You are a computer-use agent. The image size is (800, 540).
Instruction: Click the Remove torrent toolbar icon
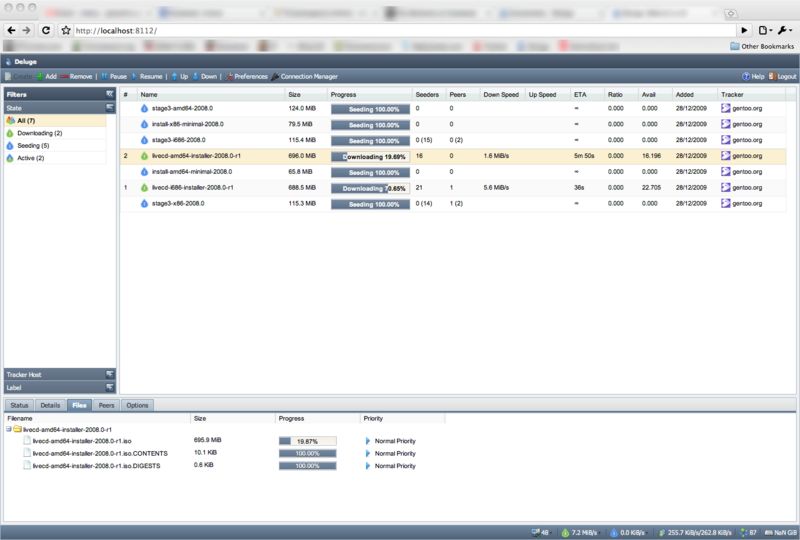[76, 76]
